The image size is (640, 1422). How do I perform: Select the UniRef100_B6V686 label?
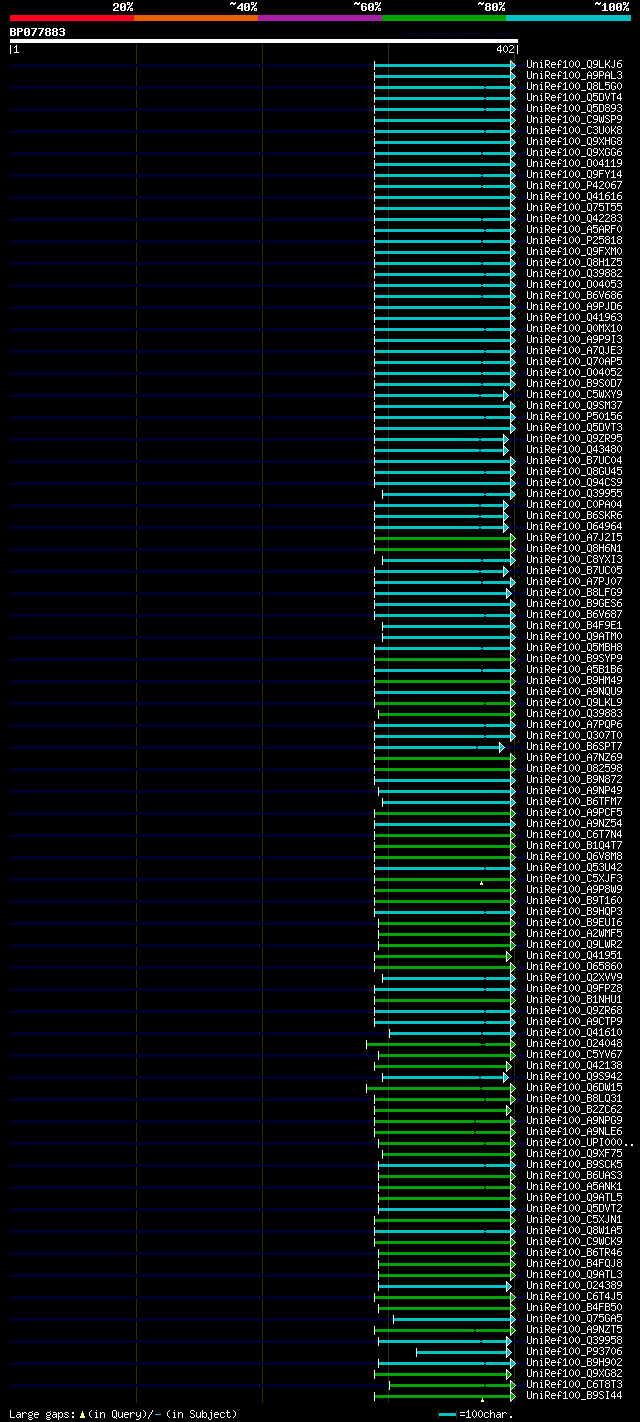[x=574, y=295]
